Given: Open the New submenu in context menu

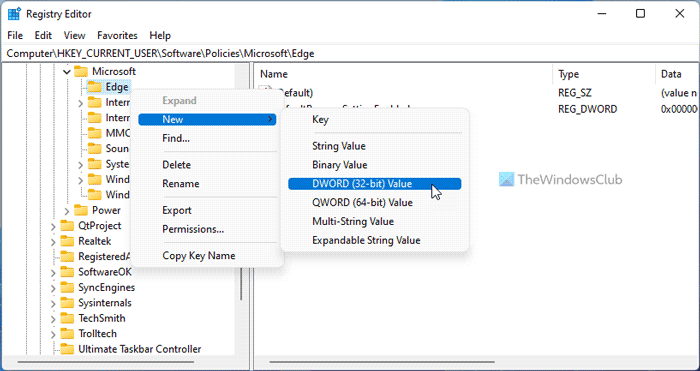Looking at the screenshot, I should (x=207, y=119).
